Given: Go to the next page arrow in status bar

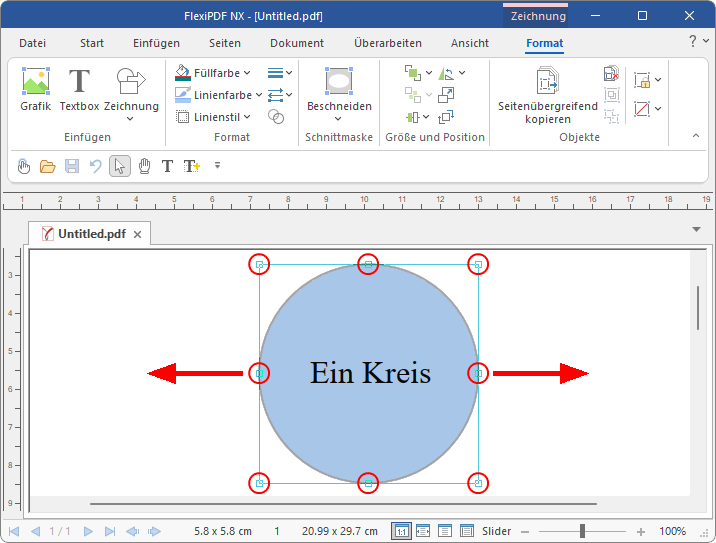Looking at the screenshot, I should click(88, 531).
